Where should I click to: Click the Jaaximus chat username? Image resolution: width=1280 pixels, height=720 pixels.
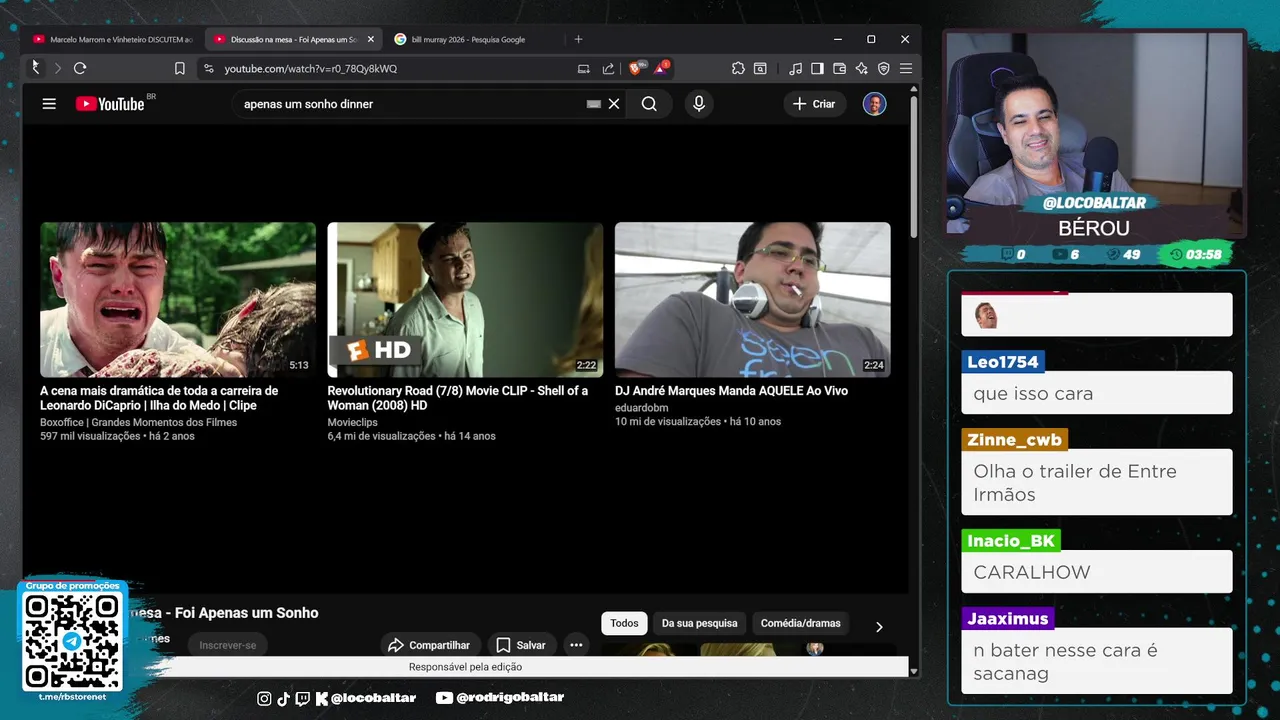[1007, 618]
